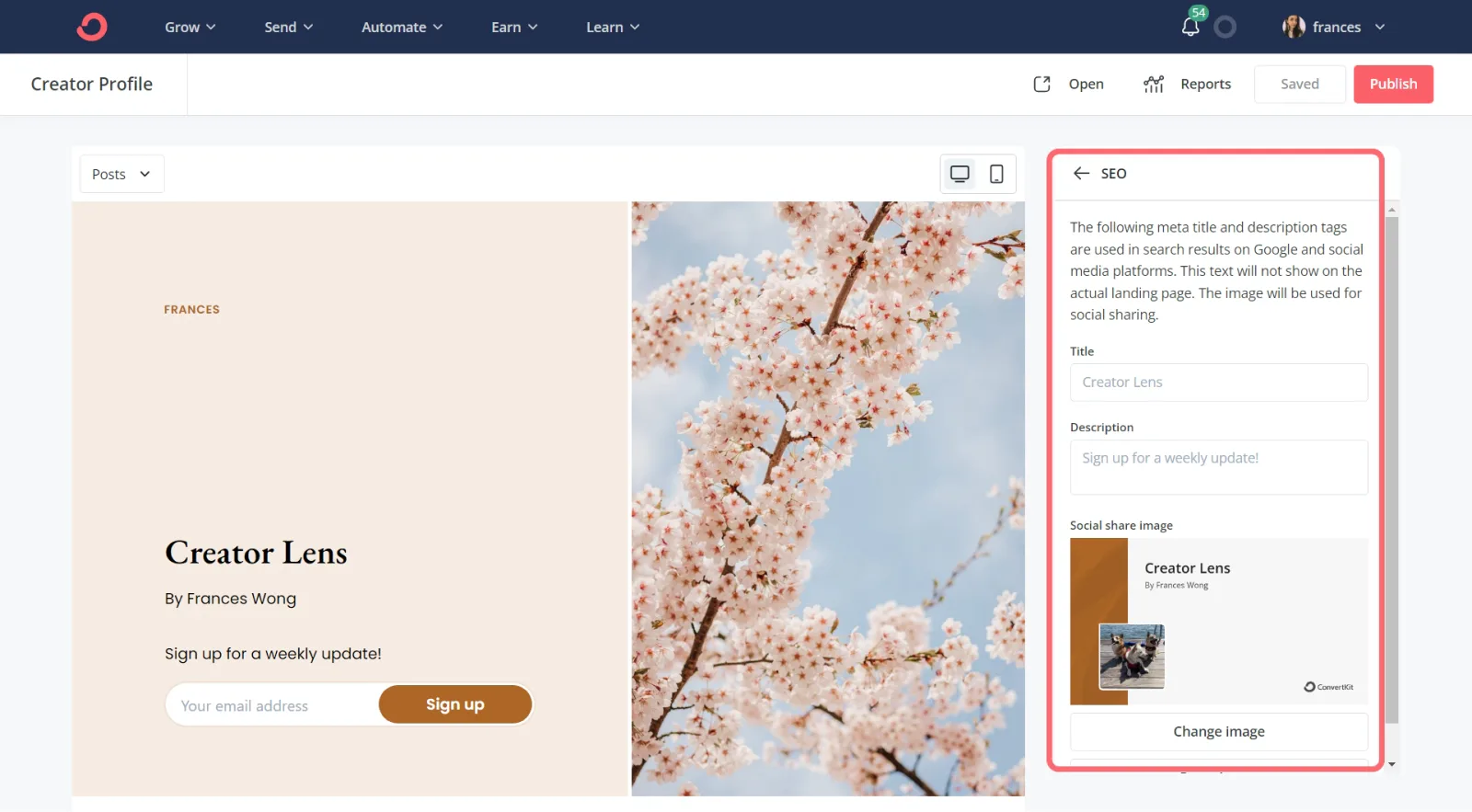1472x812 pixels.
Task: Click the circular status icon beside the bell
Action: 1225,28
